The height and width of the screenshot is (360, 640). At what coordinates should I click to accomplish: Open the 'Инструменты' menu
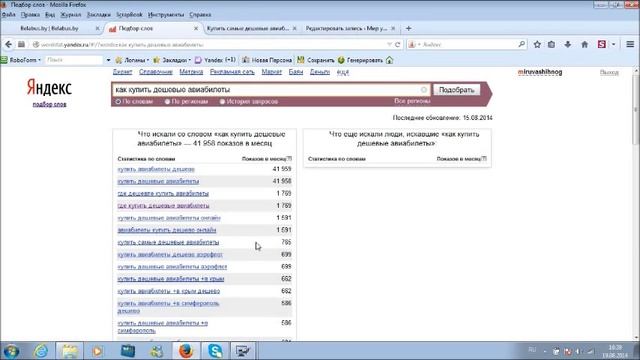click(x=166, y=15)
